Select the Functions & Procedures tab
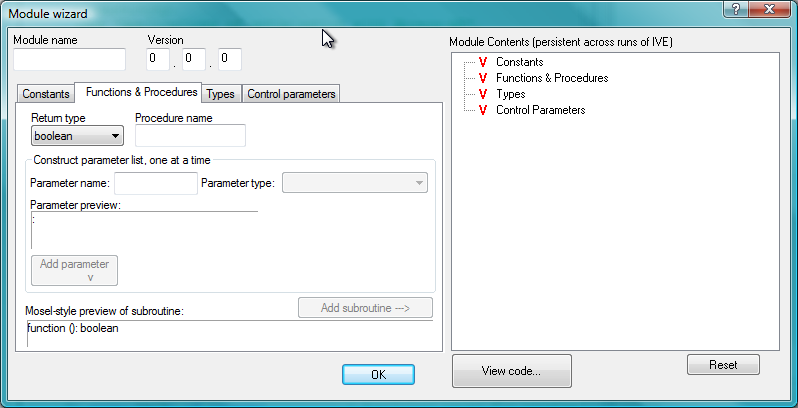This screenshot has width=798, height=408. pyautogui.click(x=141, y=92)
